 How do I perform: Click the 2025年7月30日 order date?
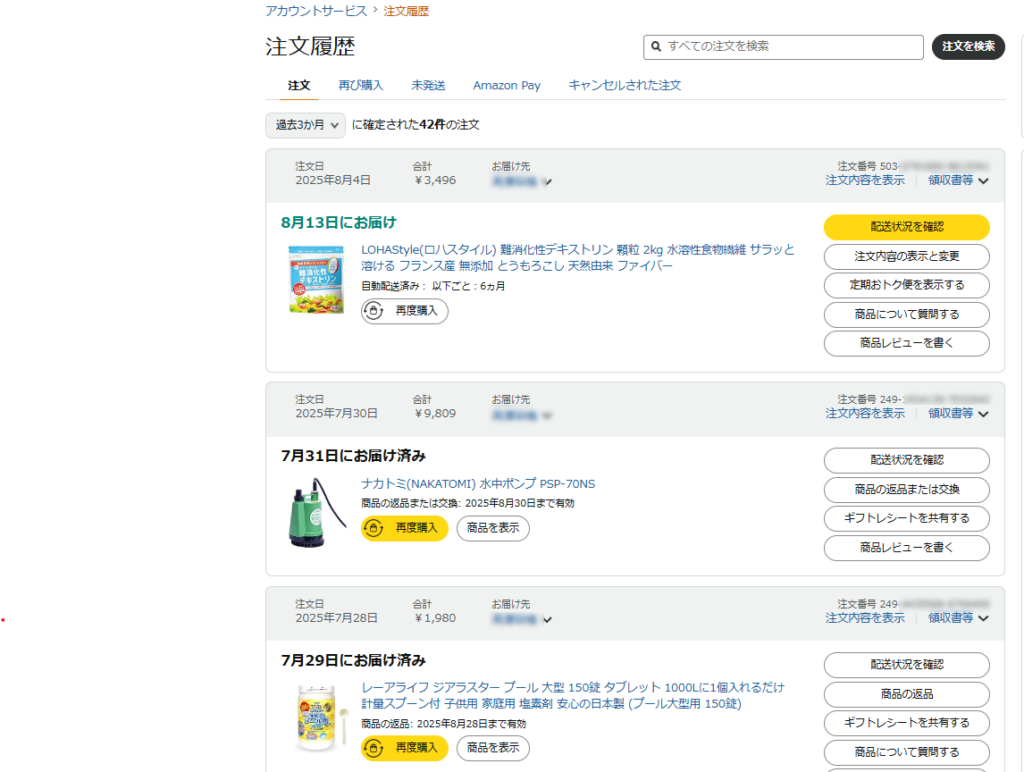point(336,413)
